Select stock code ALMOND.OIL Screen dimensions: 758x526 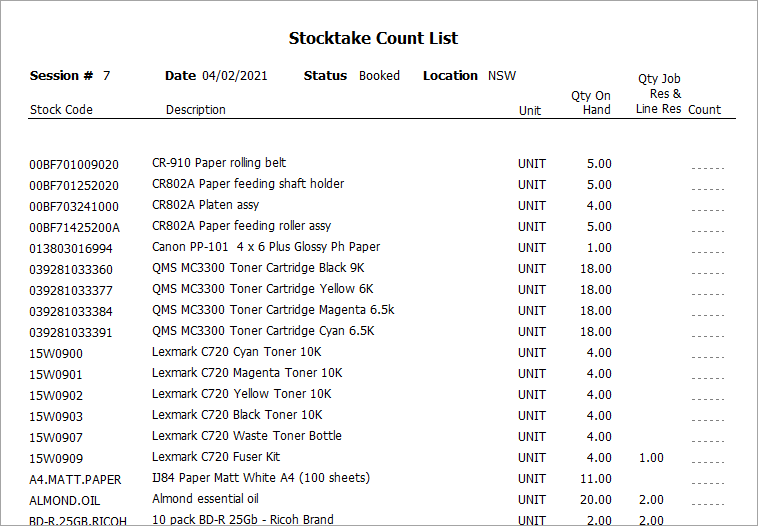(x=64, y=501)
